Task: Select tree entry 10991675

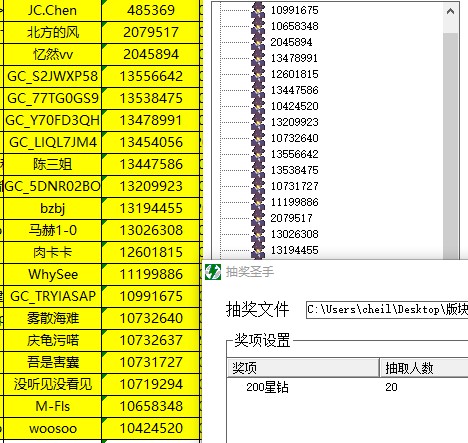Action: click(x=294, y=10)
